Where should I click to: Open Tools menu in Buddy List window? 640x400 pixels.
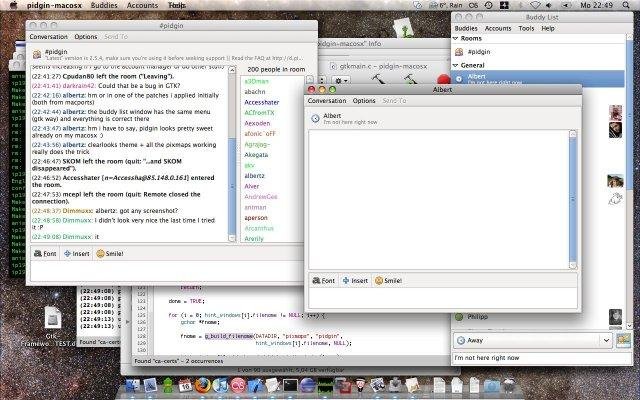pyautogui.click(x=526, y=28)
